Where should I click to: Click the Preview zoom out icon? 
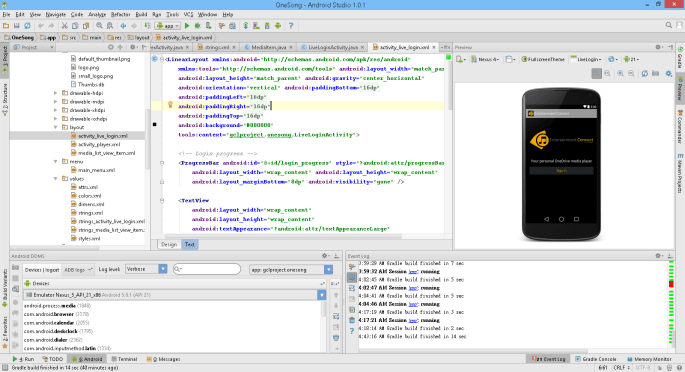pos(631,73)
